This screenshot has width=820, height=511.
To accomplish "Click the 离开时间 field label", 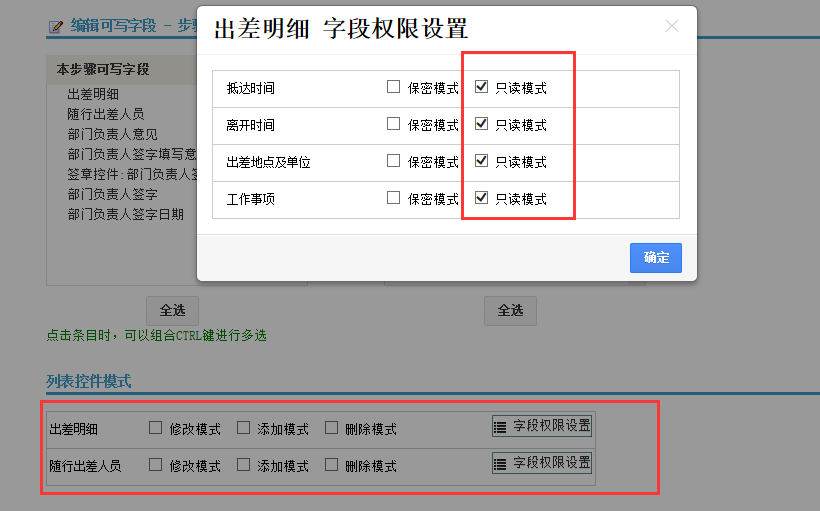I will (x=250, y=126).
